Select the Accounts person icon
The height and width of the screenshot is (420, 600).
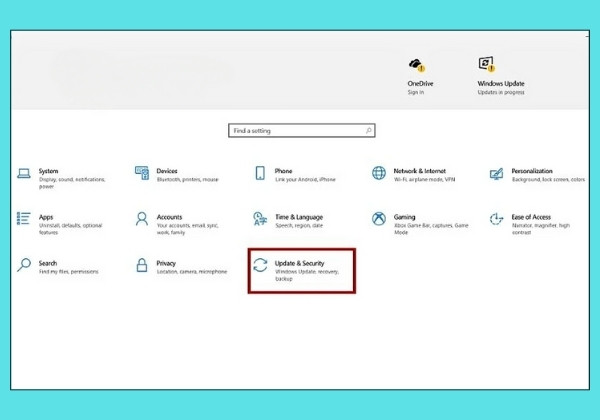[142, 219]
